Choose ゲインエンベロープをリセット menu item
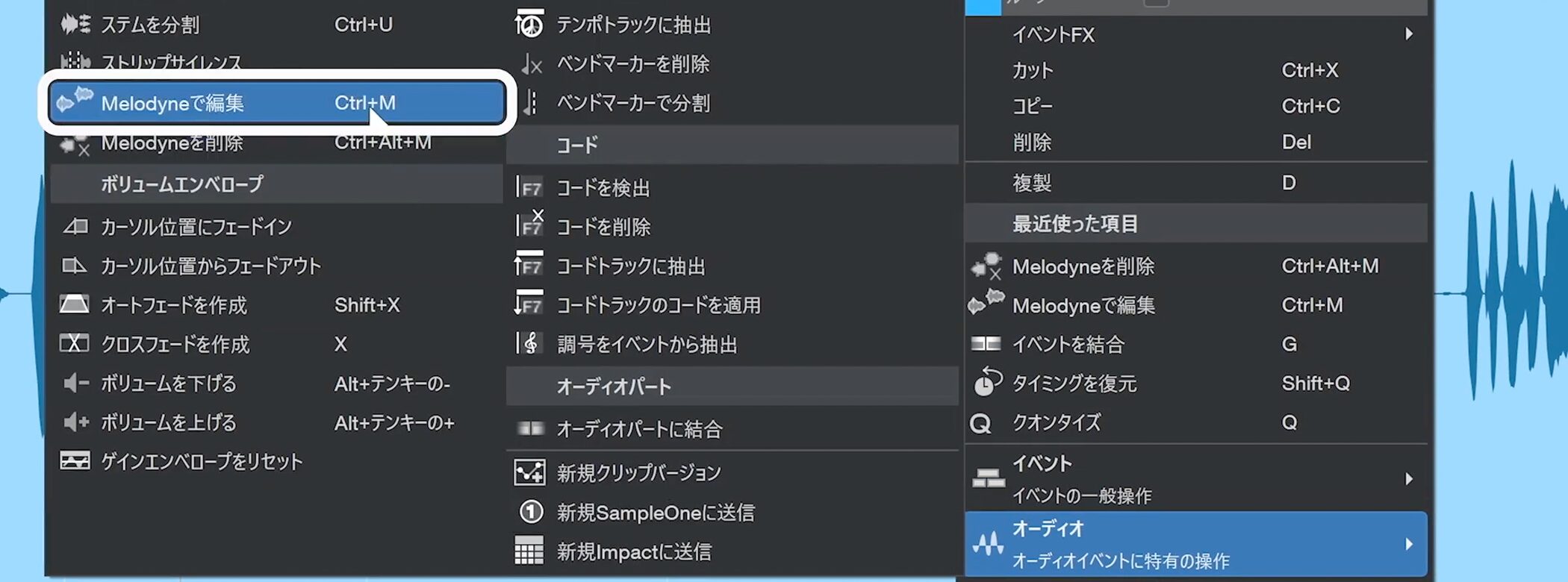Screen dimensions: 1568x582 point(202,461)
